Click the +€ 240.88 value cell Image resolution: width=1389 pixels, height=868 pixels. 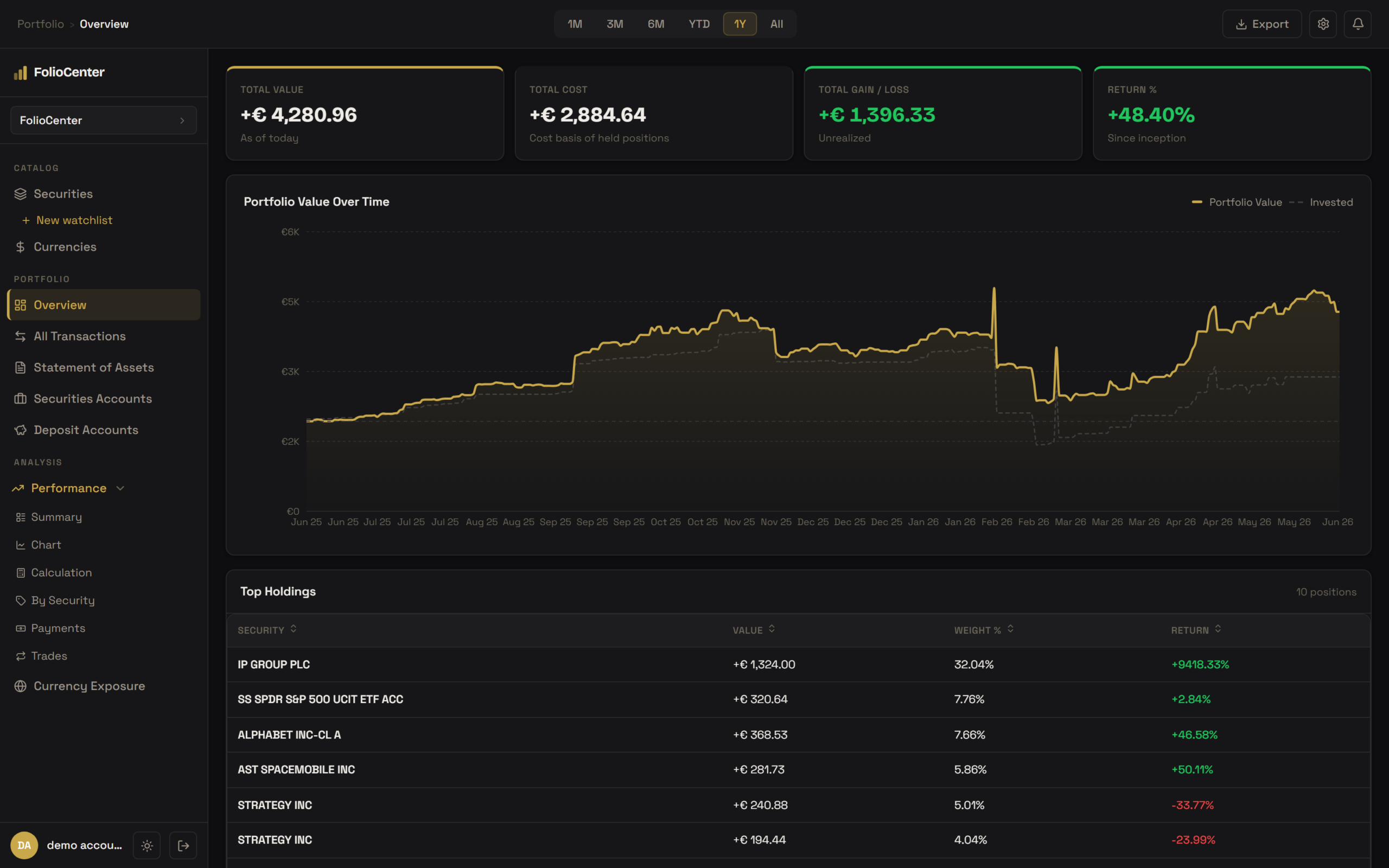point(760,806)
